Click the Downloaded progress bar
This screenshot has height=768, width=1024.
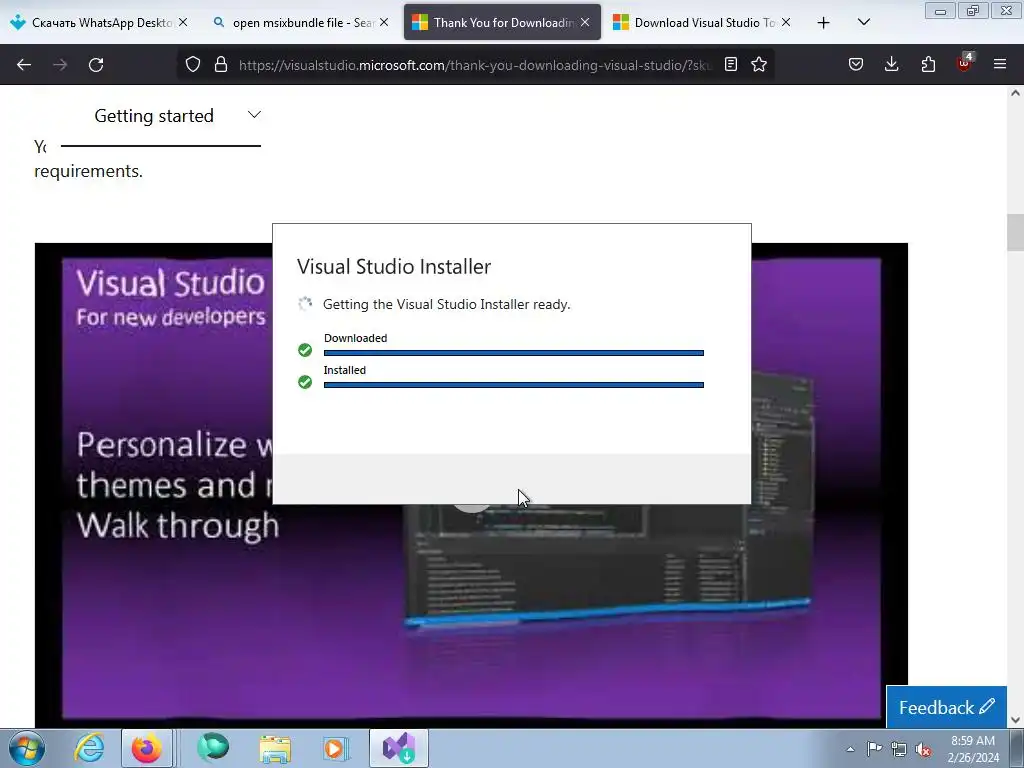[x=513, y=353]
